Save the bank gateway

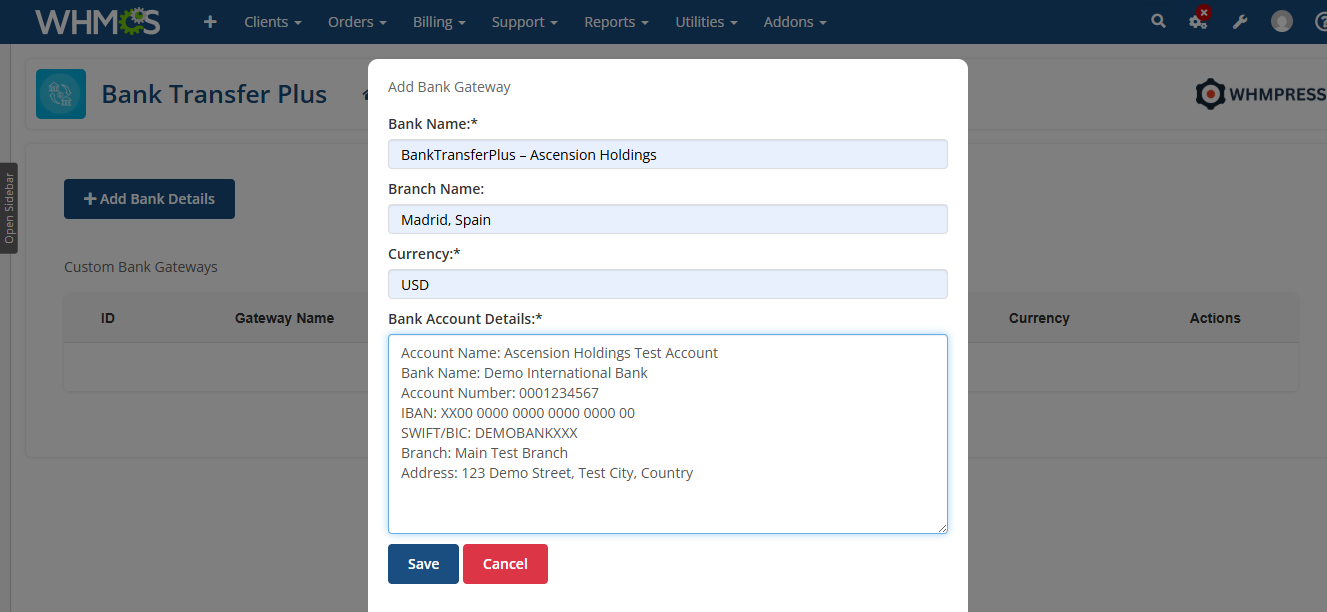(423, 564)
